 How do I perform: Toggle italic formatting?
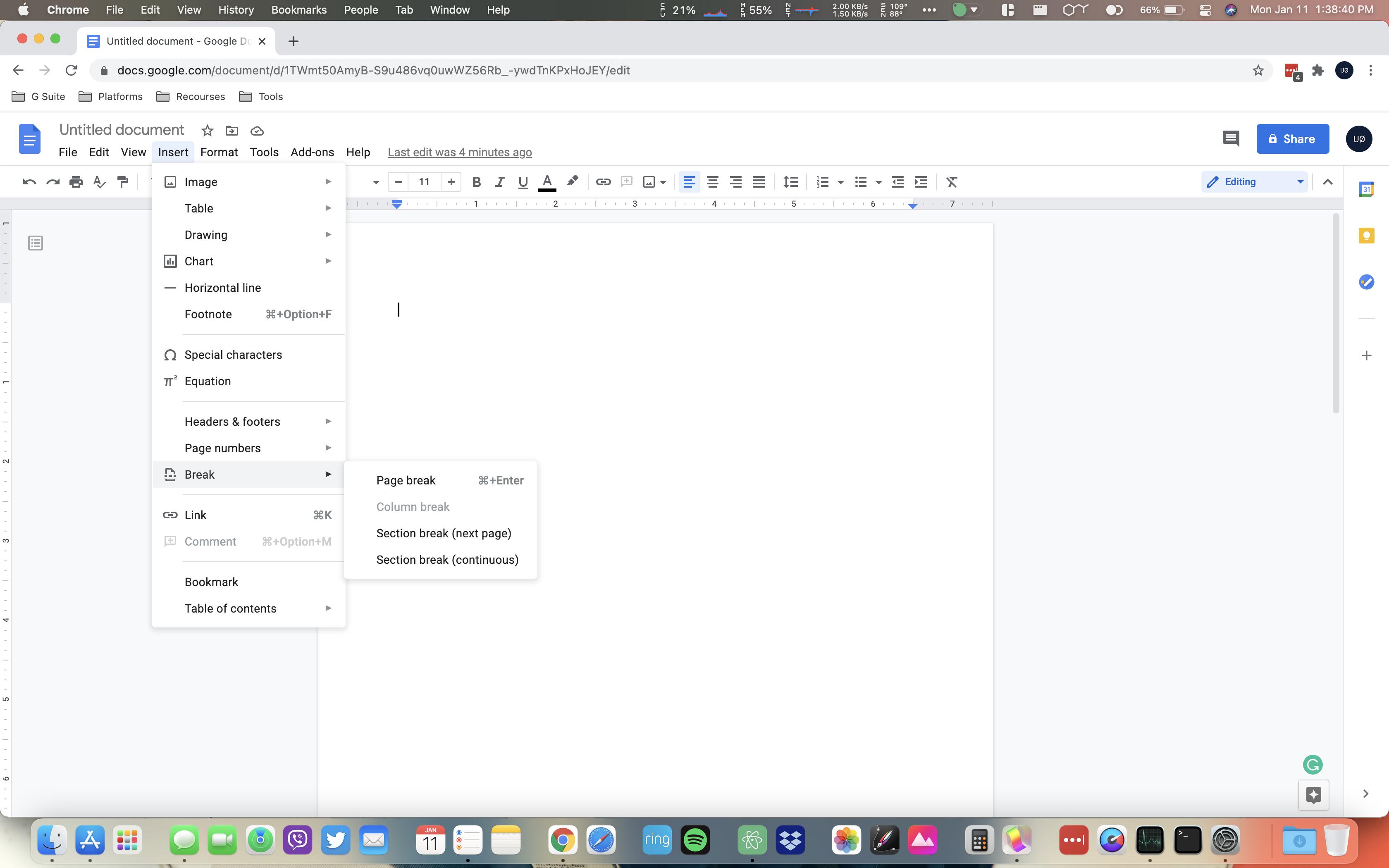point(499,182)
